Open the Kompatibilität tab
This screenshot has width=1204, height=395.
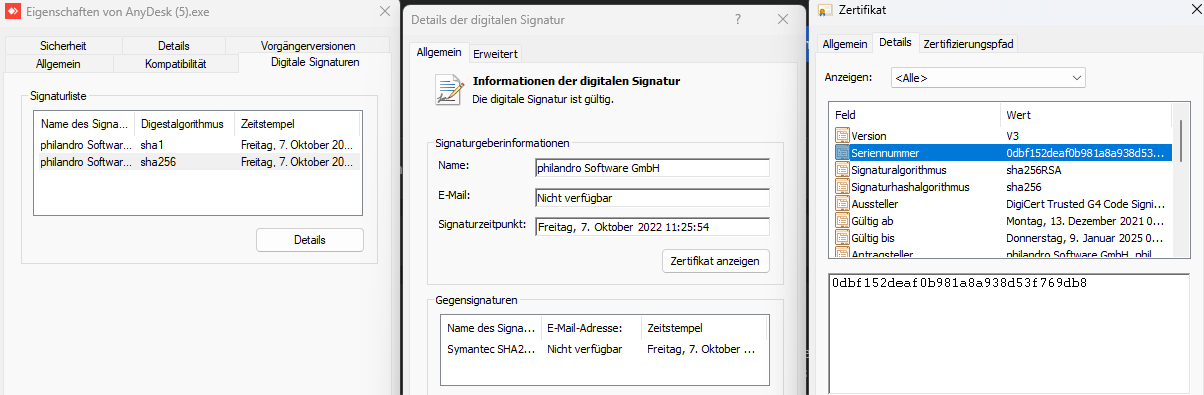(x=175, y=64)
